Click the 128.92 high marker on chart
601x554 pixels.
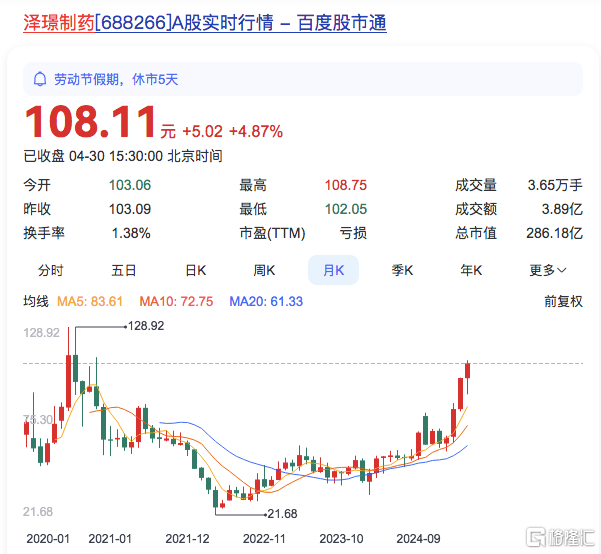[146, 326]
